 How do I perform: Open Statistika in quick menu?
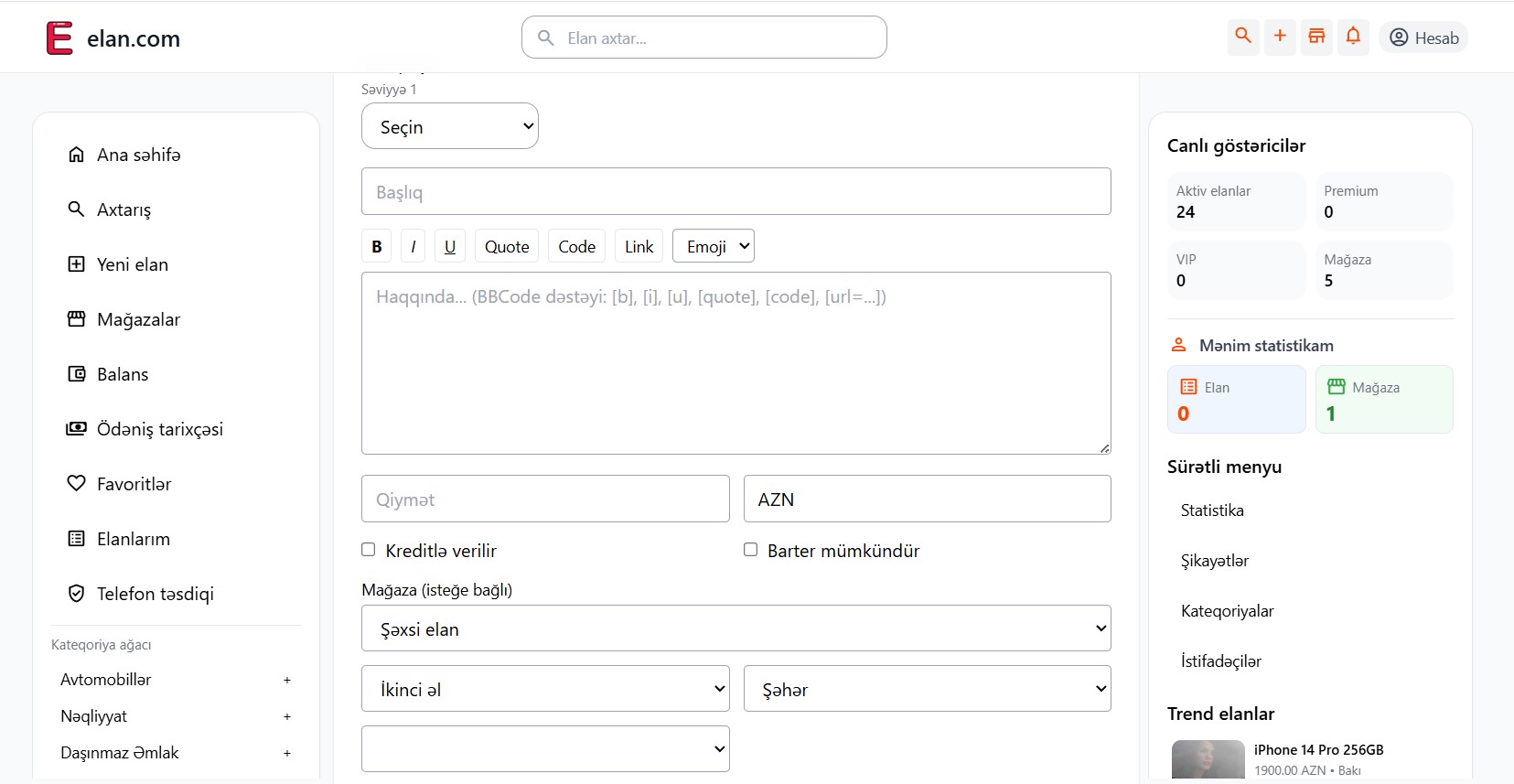pyautogui.click(x=1212, y=510)
